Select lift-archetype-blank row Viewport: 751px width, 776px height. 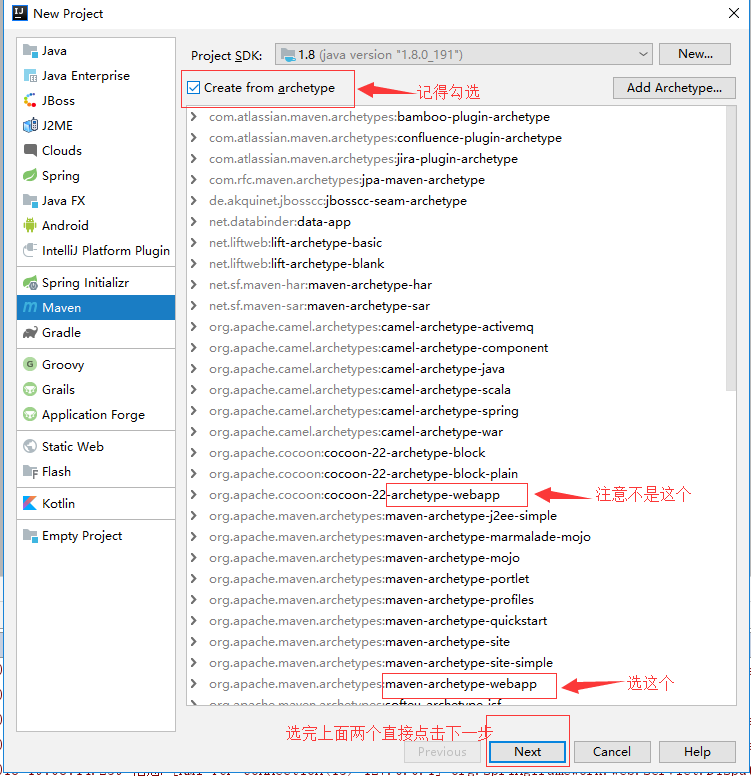point(456,264)
